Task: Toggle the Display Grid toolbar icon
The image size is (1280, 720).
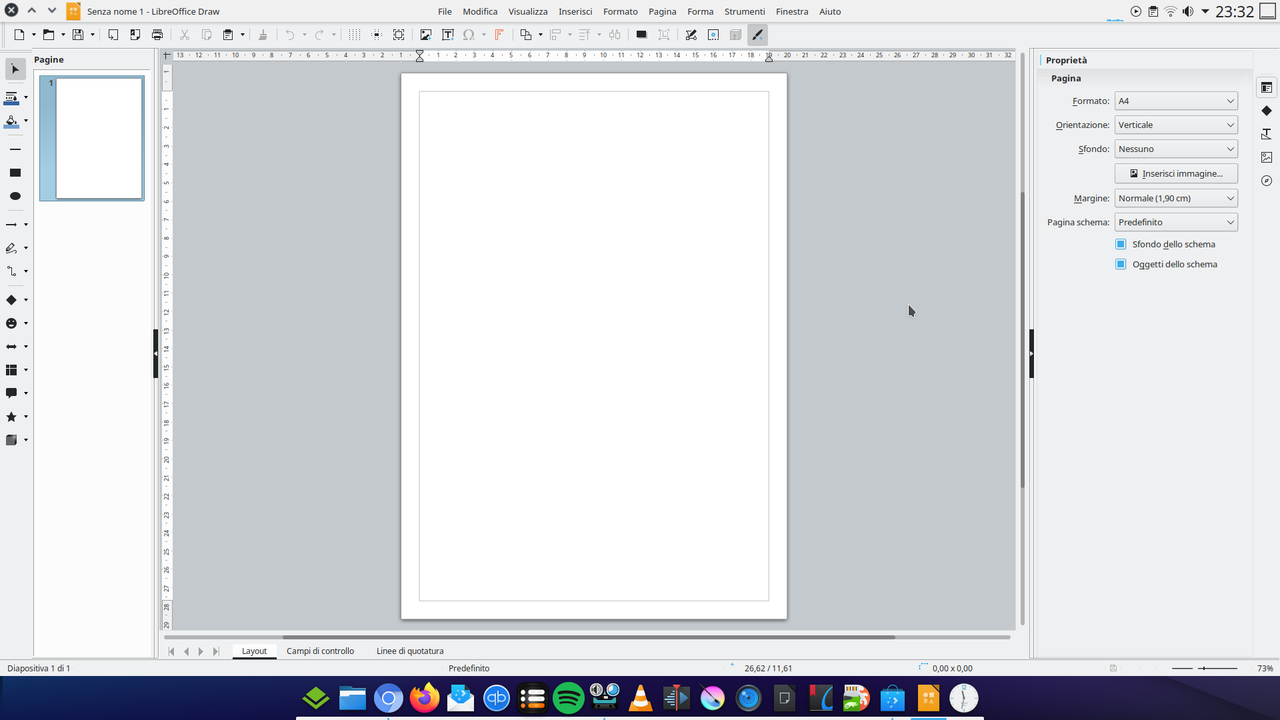Action: [354, 34]
